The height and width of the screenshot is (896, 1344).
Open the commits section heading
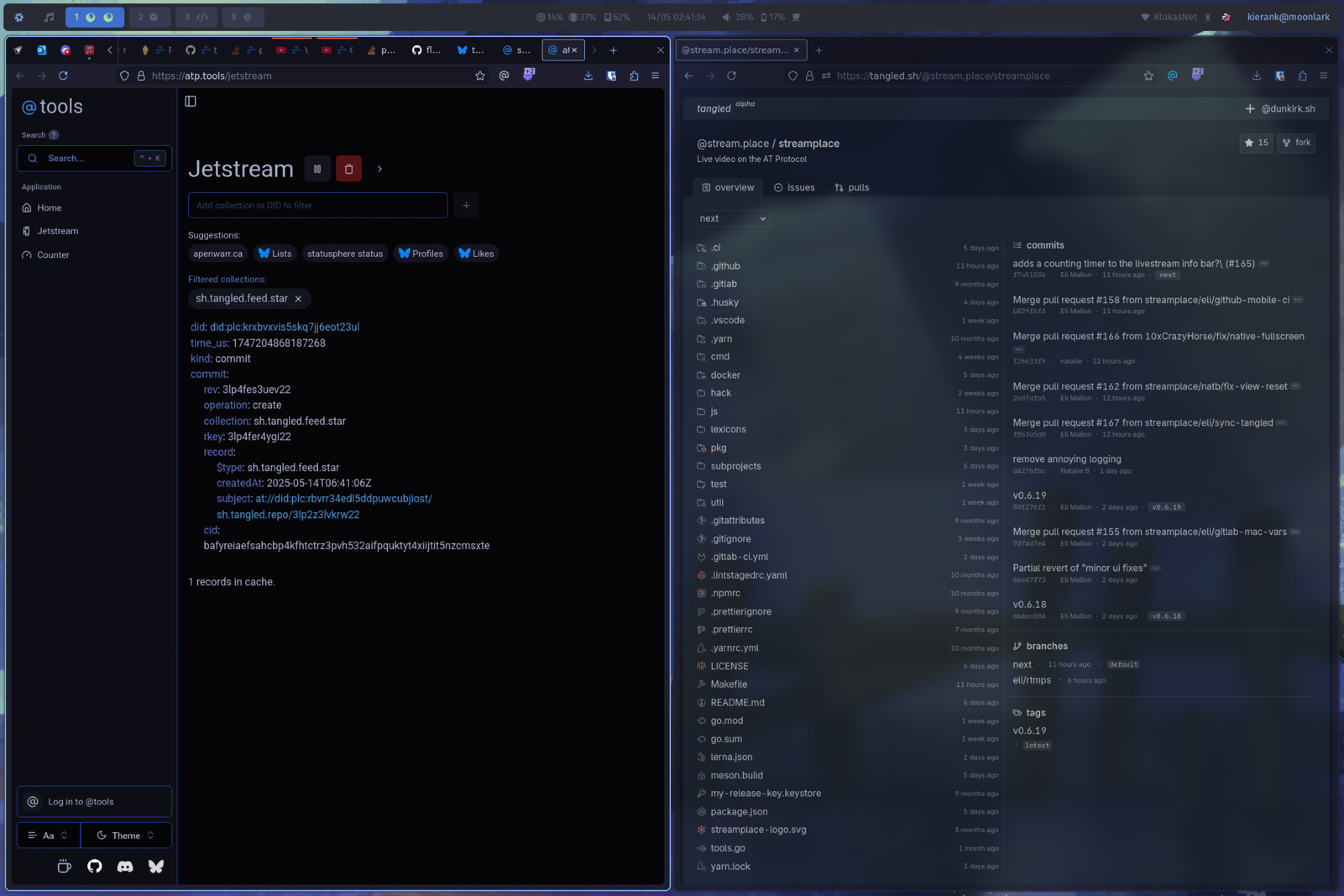tap(1045, 245)
